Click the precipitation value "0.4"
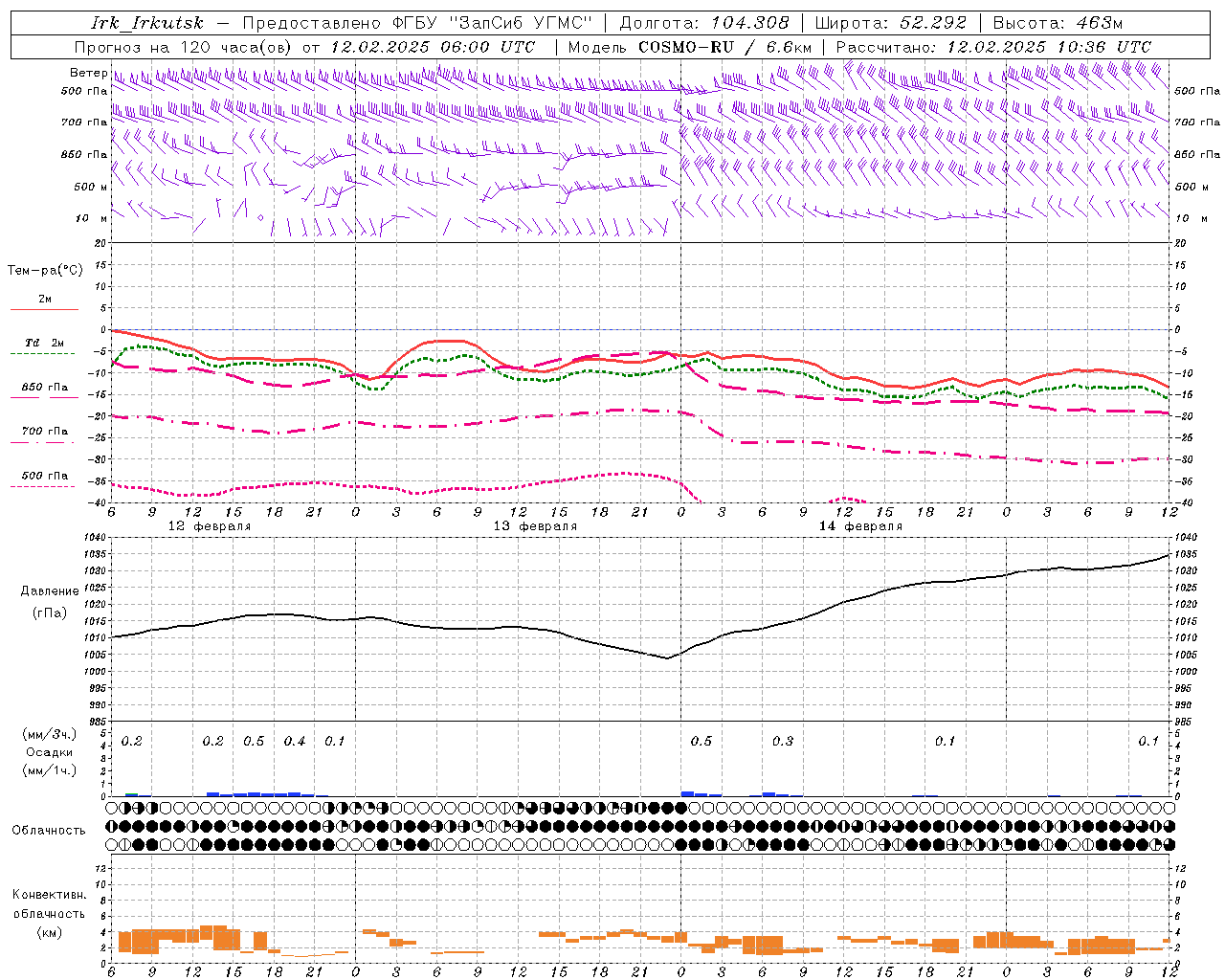This screenshot has height=980, width=1225. [295, 742]
